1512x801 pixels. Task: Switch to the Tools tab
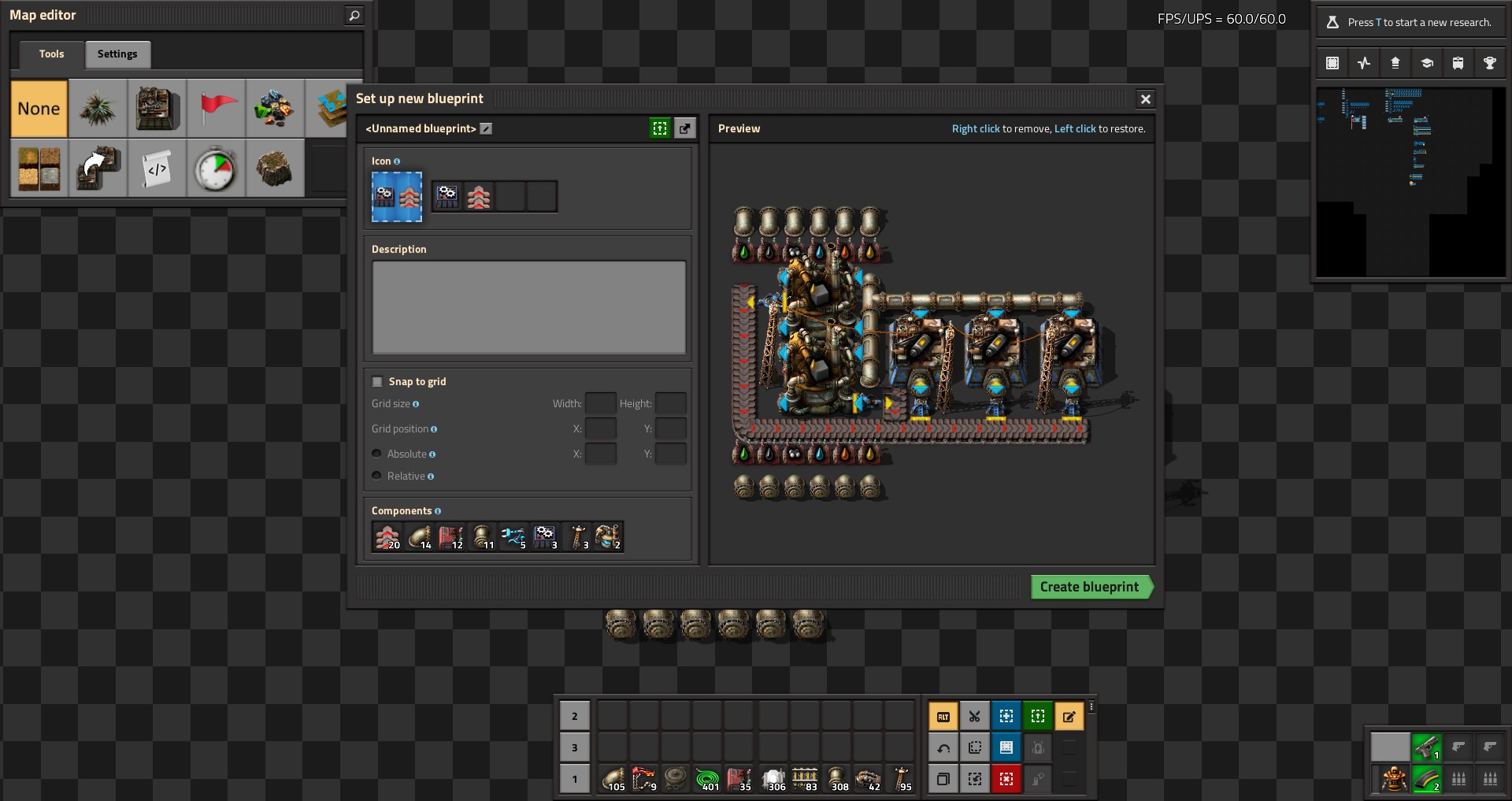point(51,54)
